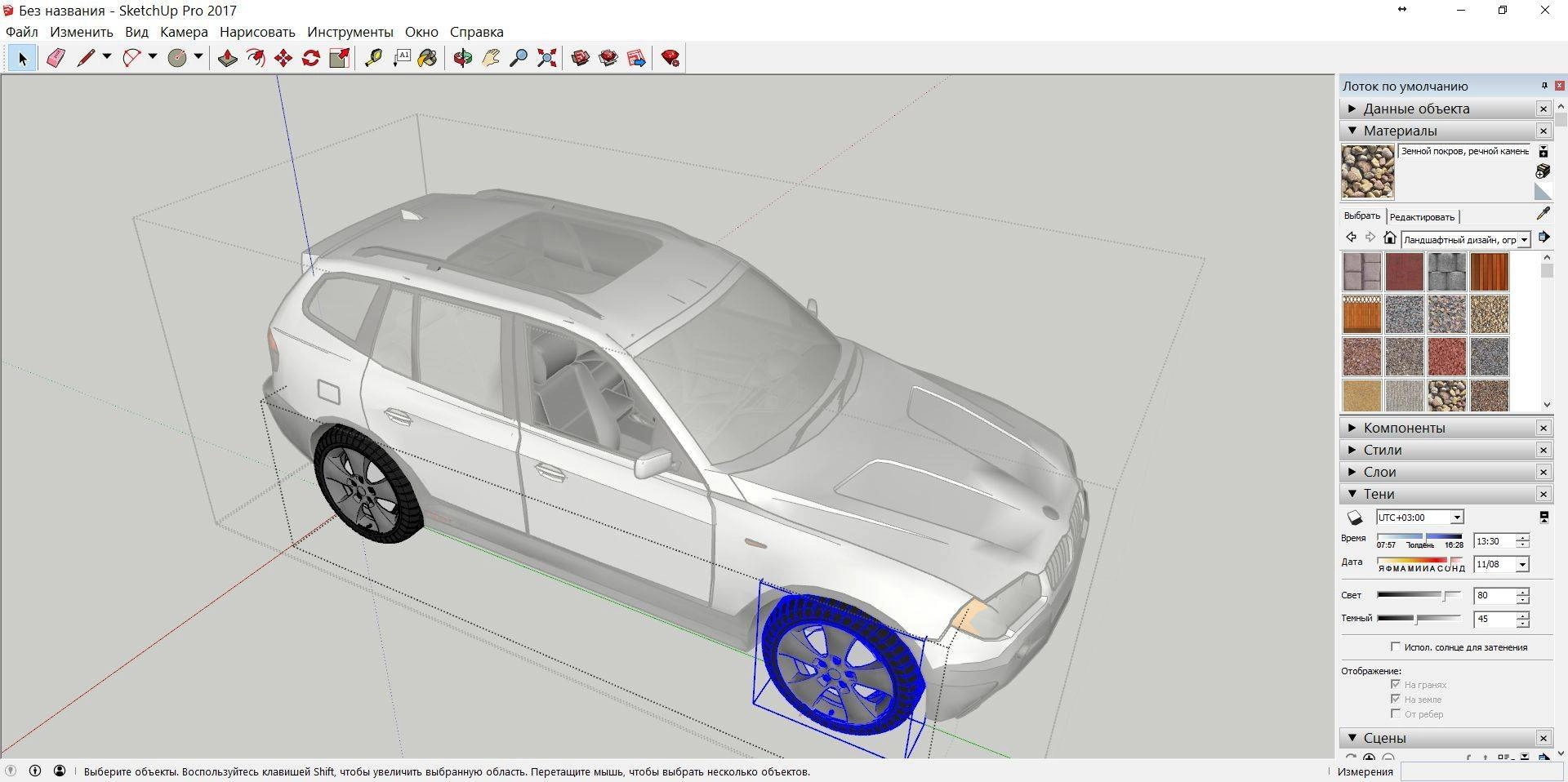This screenshot has width=1568, height=782.
Task: Select the Tape Measure tool
Action: point(373,58)
